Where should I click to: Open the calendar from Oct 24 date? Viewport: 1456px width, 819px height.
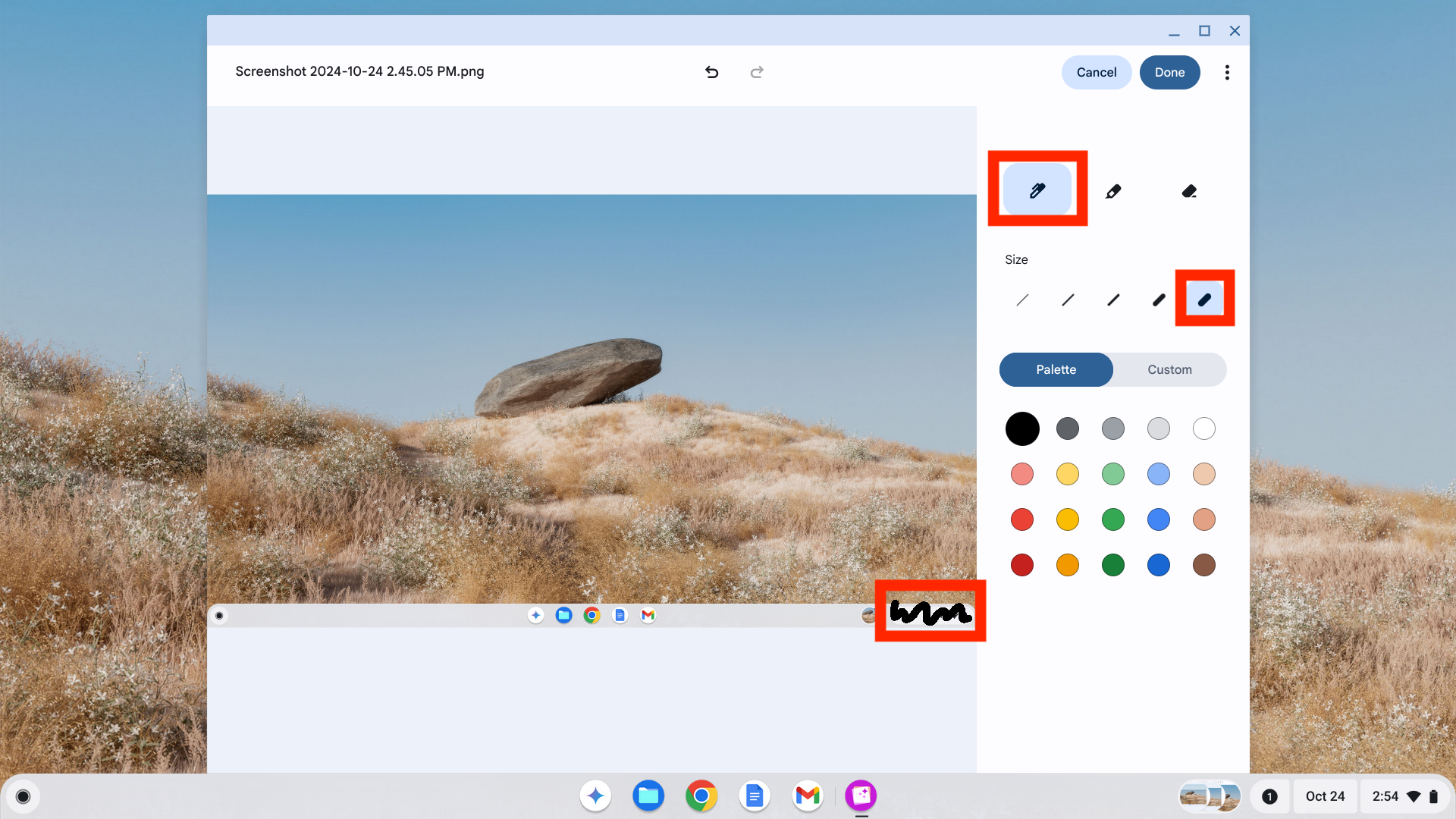pos(1325,796)
